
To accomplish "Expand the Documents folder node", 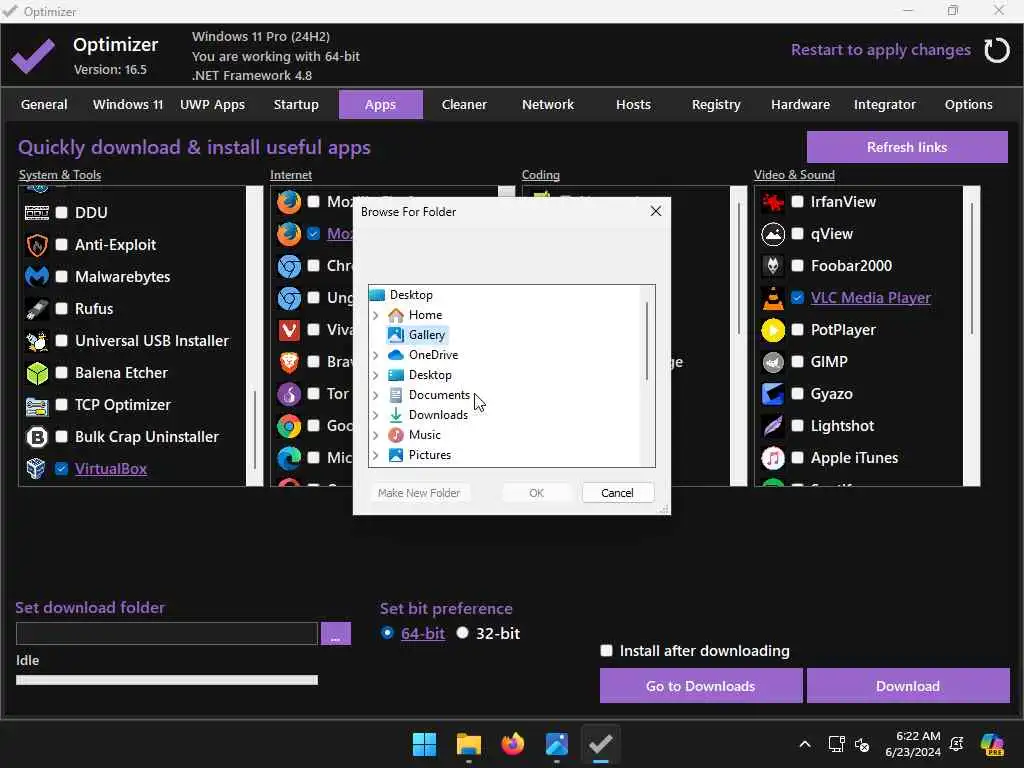I will (376, 395).
